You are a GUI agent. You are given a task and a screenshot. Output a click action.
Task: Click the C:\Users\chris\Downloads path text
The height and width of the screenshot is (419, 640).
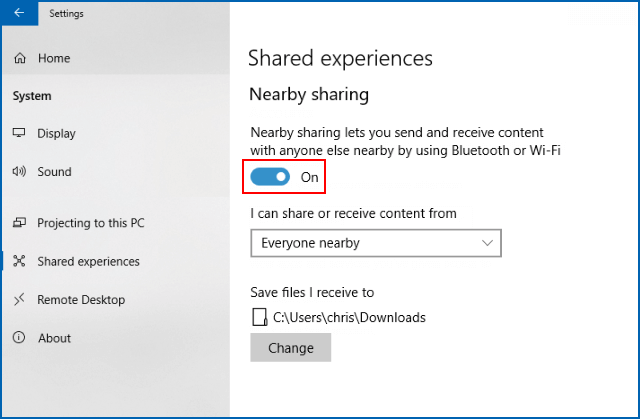pos(349,318)
